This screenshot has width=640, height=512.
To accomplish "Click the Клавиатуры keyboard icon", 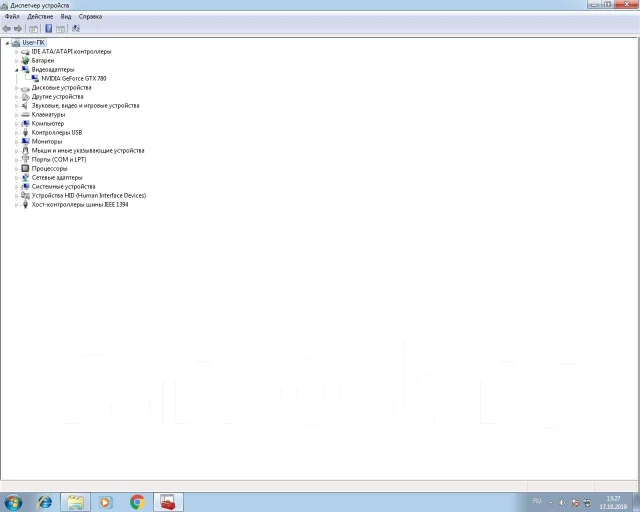I will 25,115.
